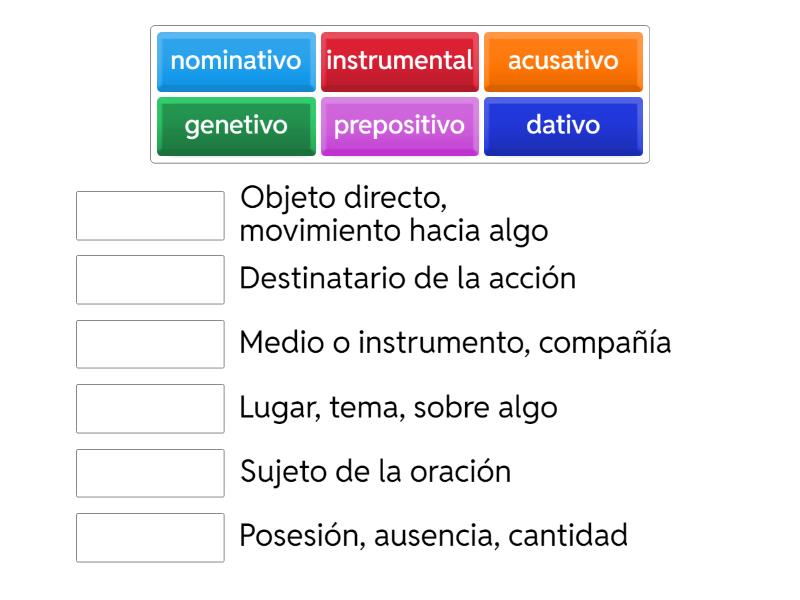Click the 'Destinatario de la acción' definition text

coord(407,278)
